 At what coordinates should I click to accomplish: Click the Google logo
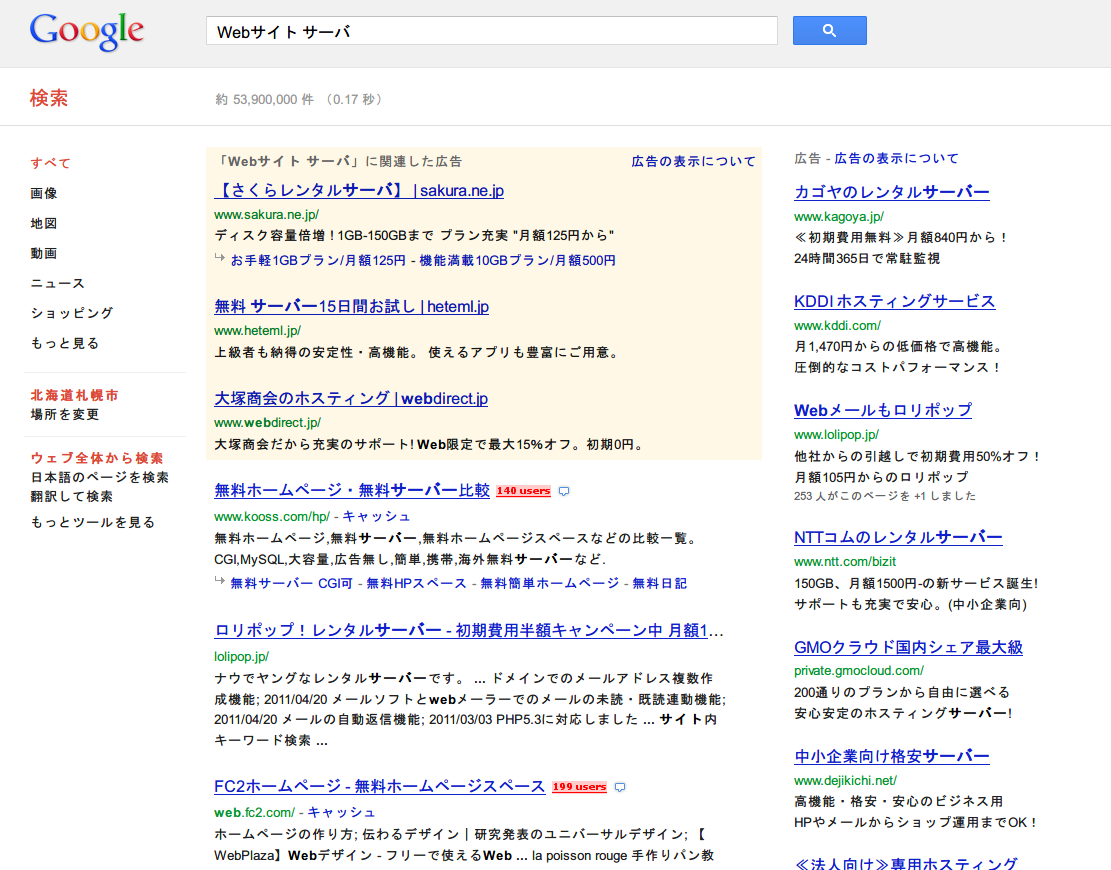tap(86, 32)
